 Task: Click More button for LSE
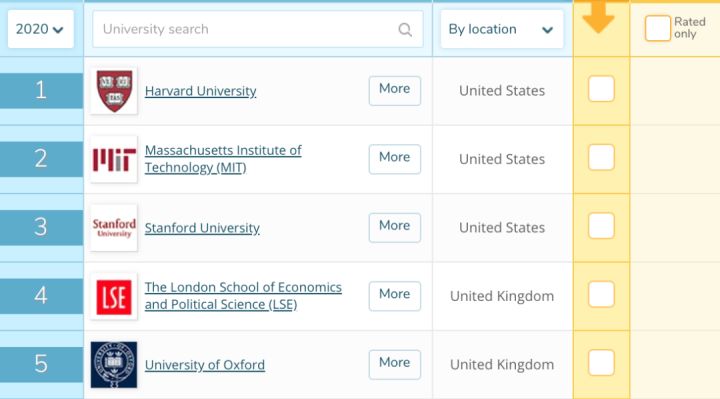pyautogui.click(x=394, y=296)
